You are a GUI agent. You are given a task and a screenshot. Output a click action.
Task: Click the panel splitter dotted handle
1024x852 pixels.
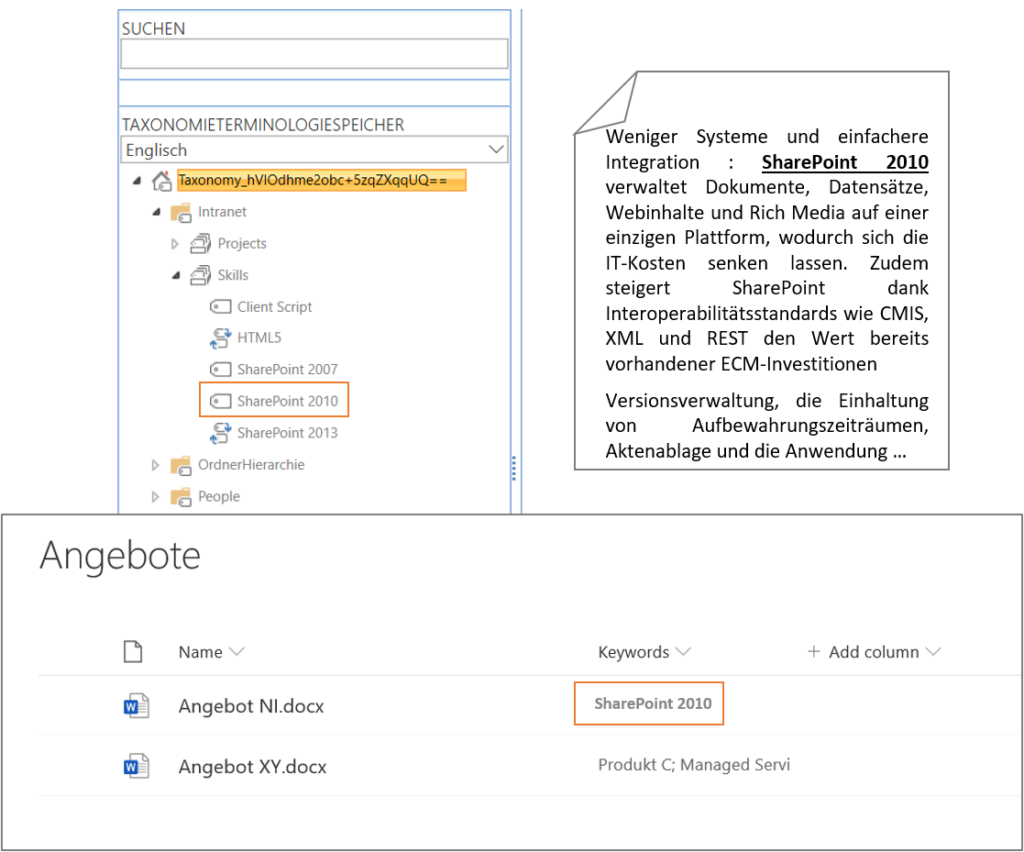click(514, 468)
